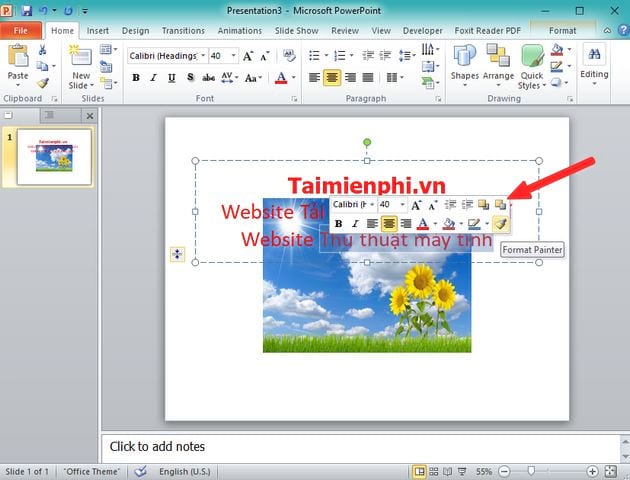
Task: Toggle Italic on mini toolbar
Action: click(x=355, y=223)
